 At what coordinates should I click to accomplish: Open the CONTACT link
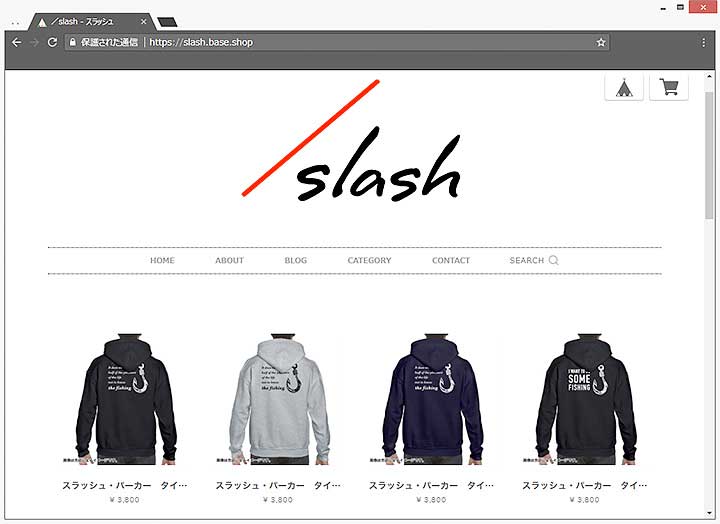(x=451, y=260)
